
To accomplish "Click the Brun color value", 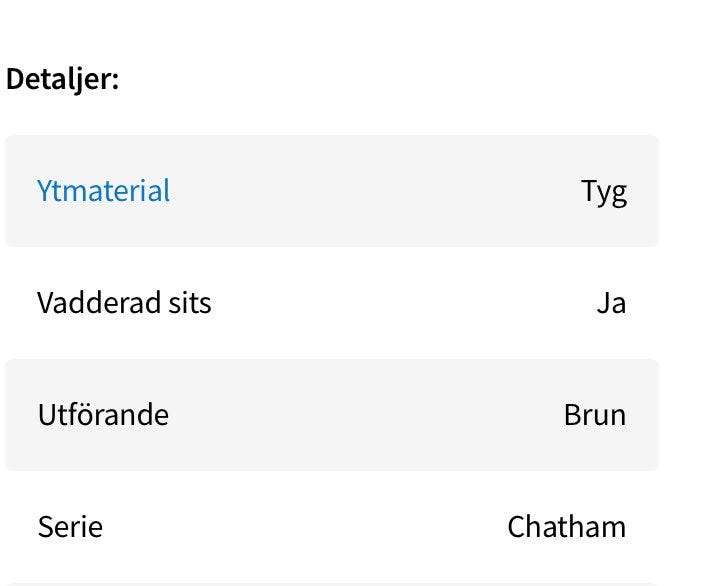I will [x=595, y=415].
